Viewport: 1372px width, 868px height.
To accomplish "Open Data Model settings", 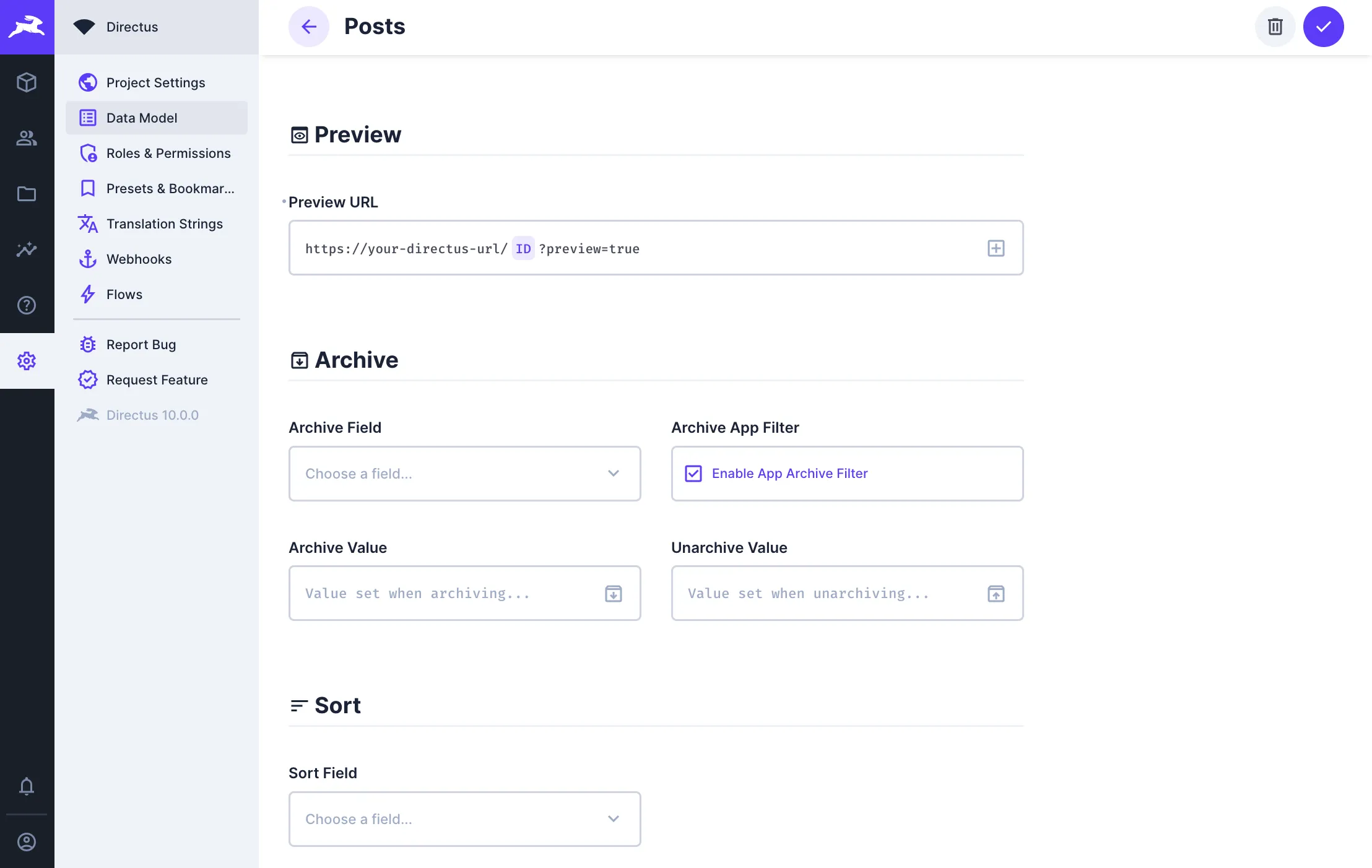I will pos(142,118).
